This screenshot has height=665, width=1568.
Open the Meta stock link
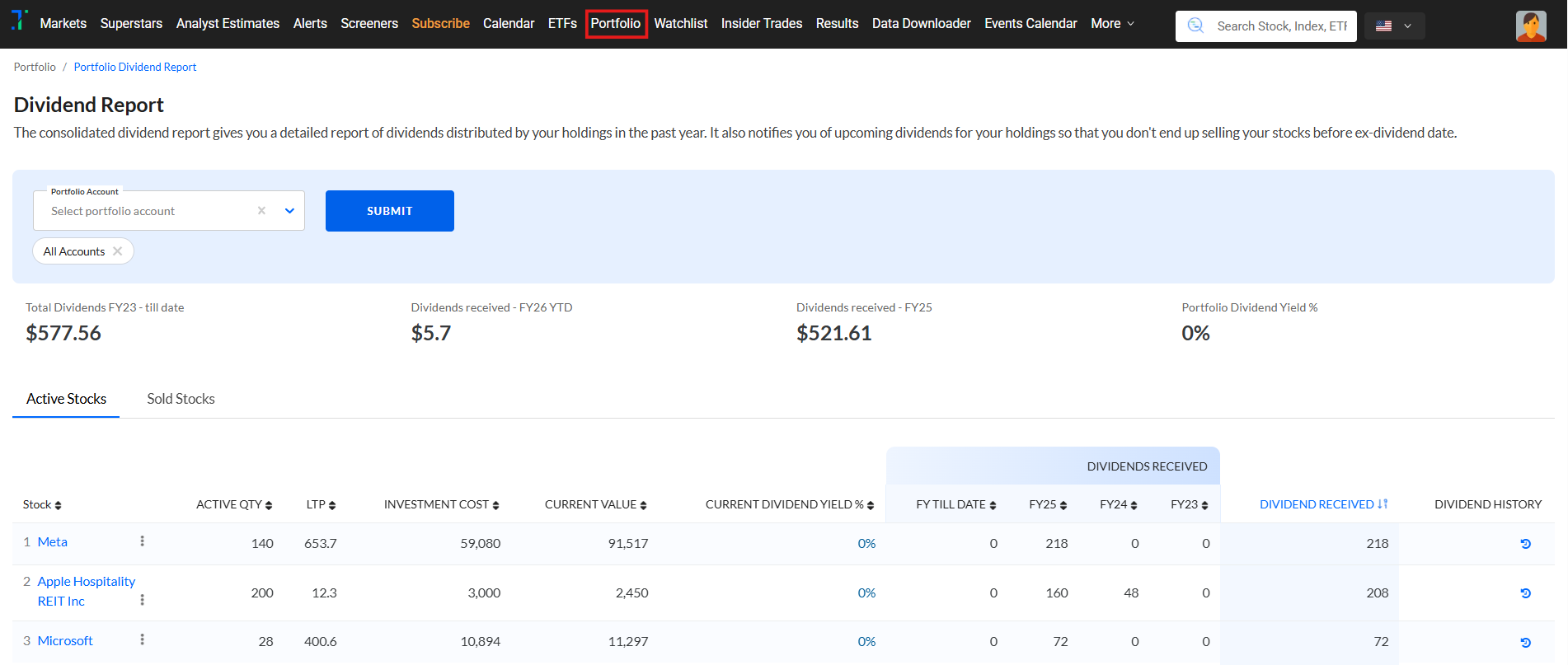click(x=53, y=541)
